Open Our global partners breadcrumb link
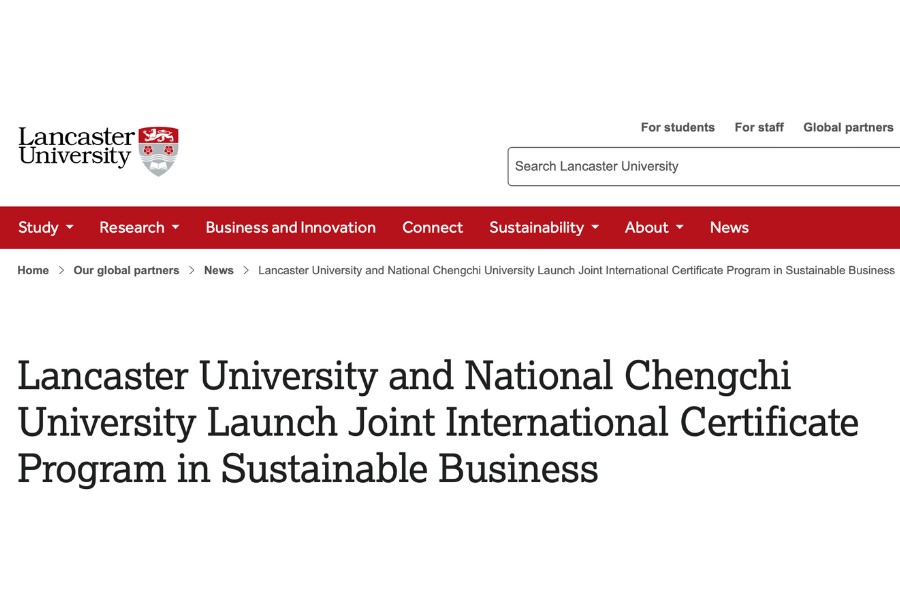This screenshot has width=900, height=600. [126, 270]
